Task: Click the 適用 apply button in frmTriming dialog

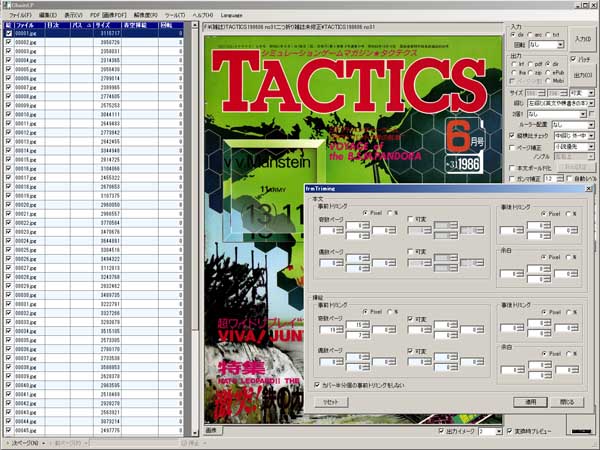Action: coord(530,402)
